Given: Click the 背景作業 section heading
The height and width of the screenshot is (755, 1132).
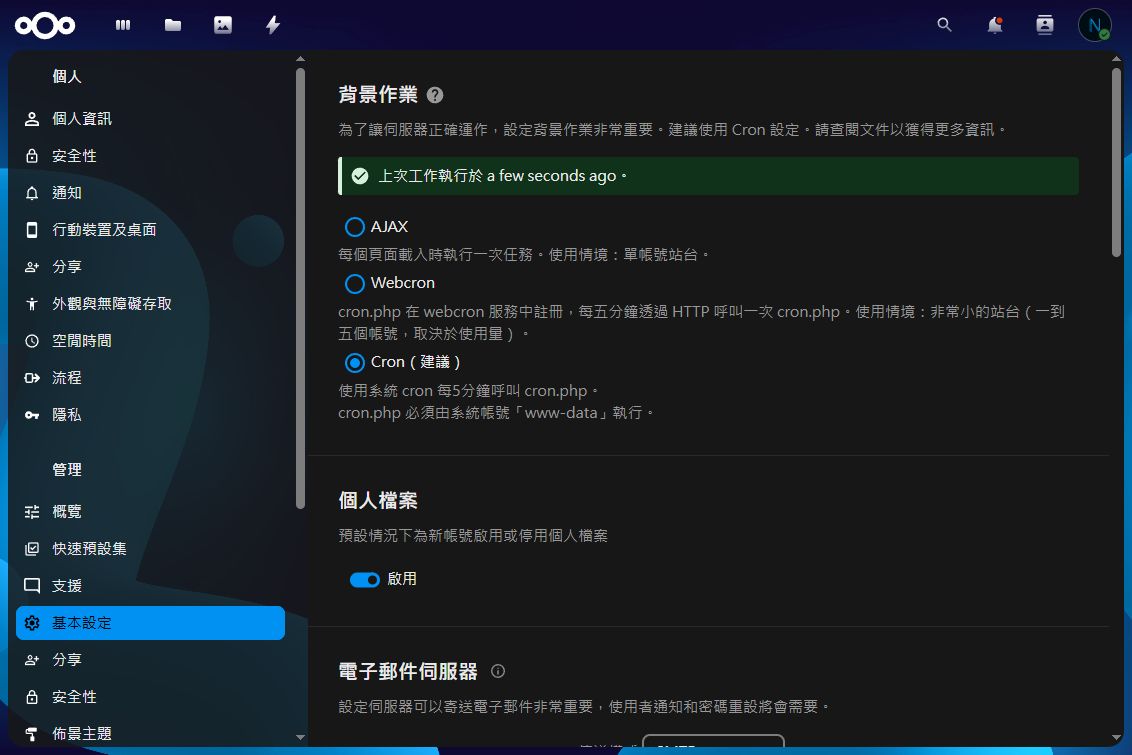Looking at the screenshot, I should click(378, 95).
